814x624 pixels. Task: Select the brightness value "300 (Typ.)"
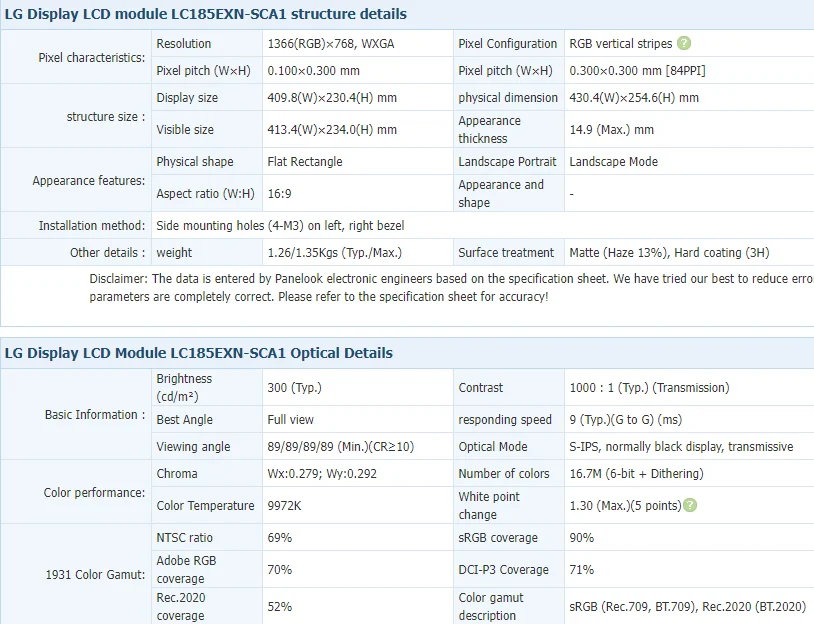pyautogui.click(x=294, y=388)
